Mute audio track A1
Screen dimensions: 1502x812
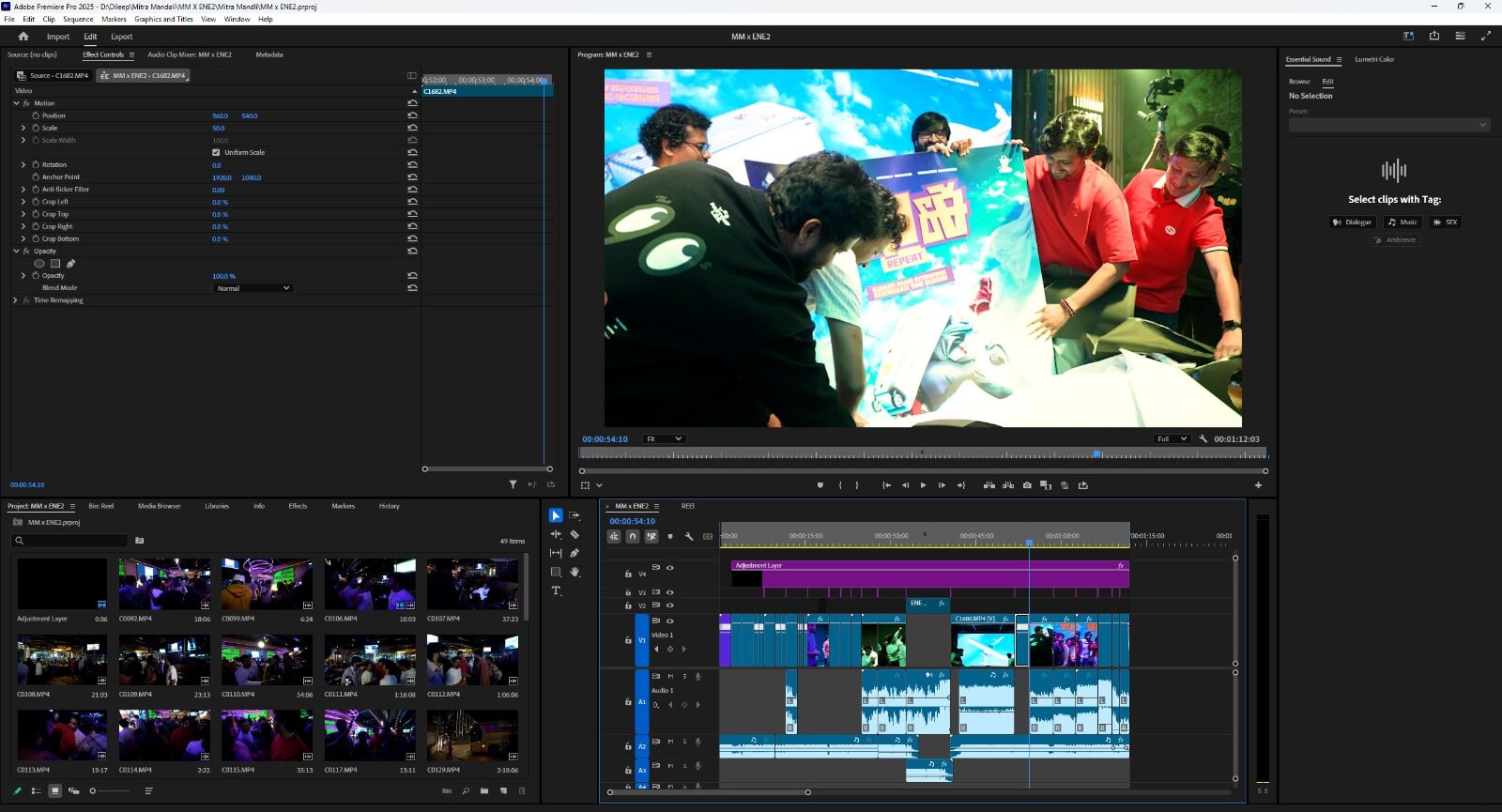click(670, 676)
